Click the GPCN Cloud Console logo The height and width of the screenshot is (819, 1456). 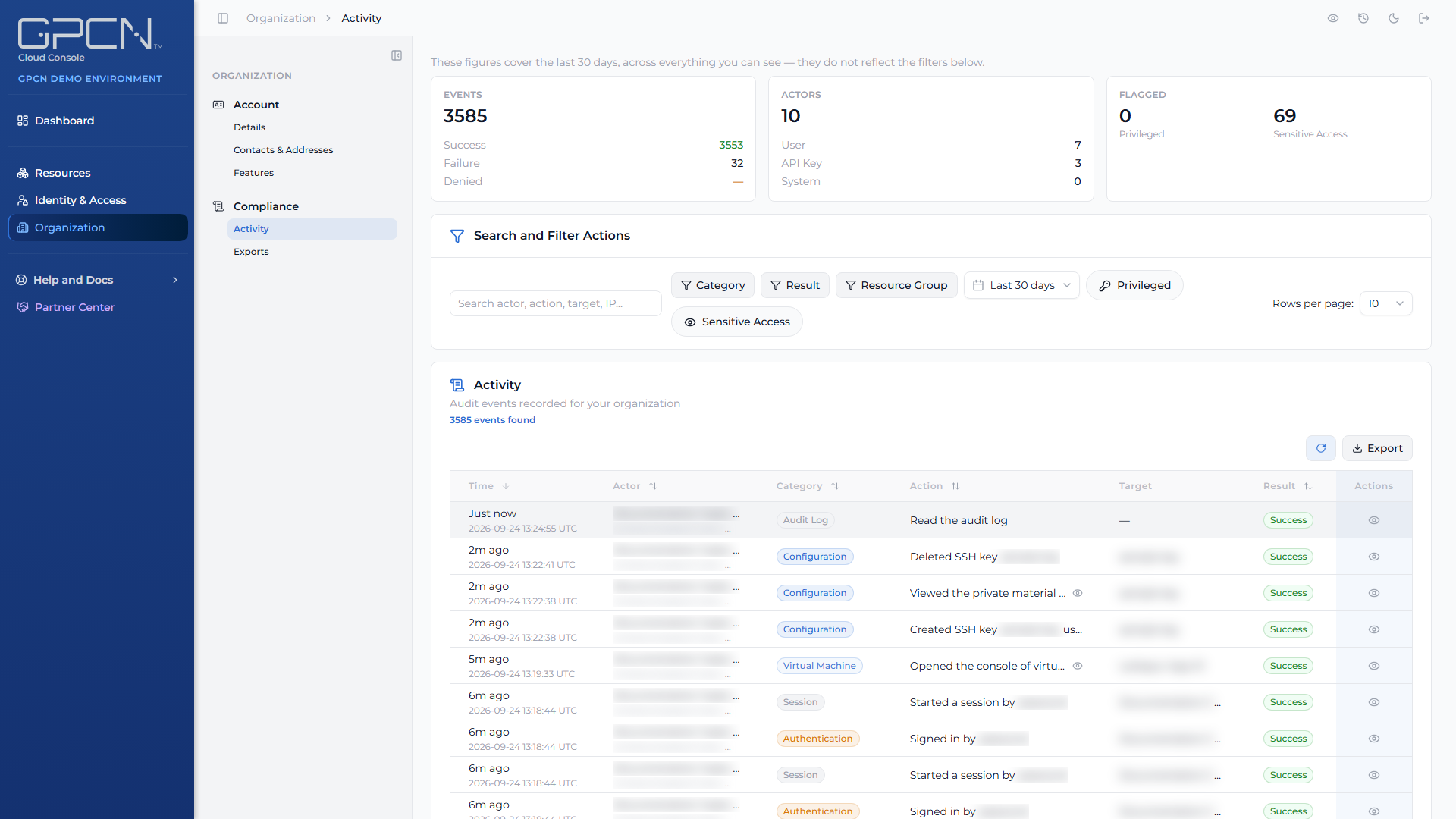tap(89, 40)
